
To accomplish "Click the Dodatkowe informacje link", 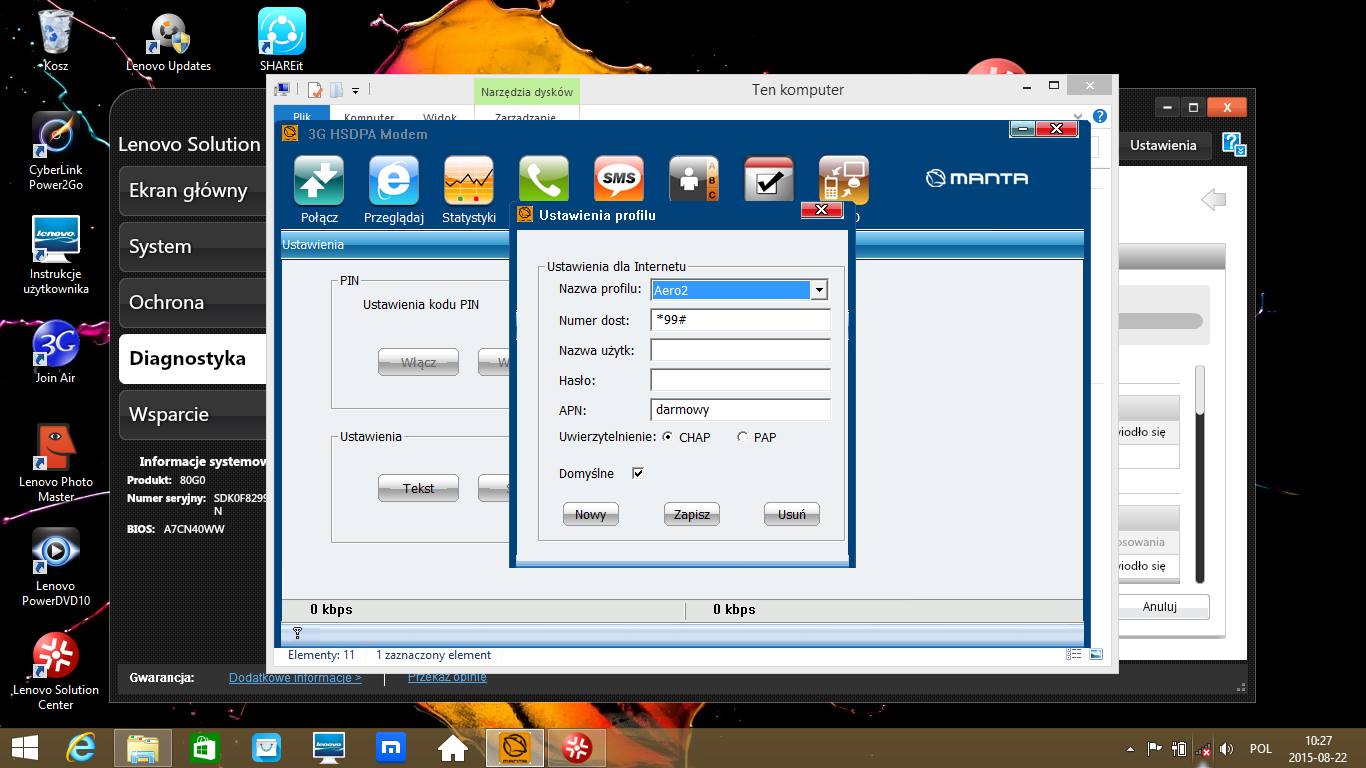I will pos(295,678).
